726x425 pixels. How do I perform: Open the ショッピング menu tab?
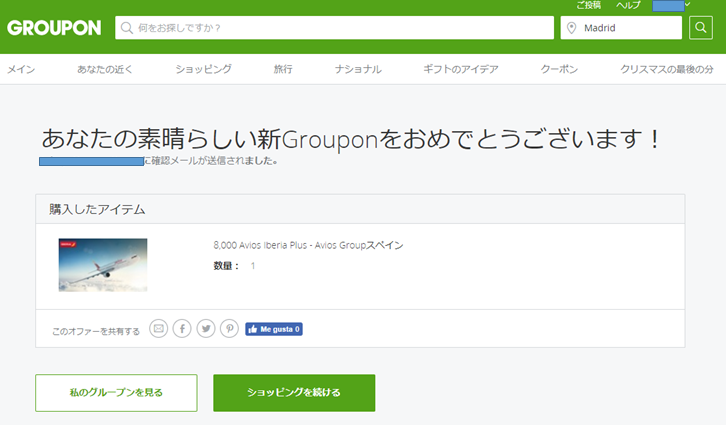tap(203, 69)
